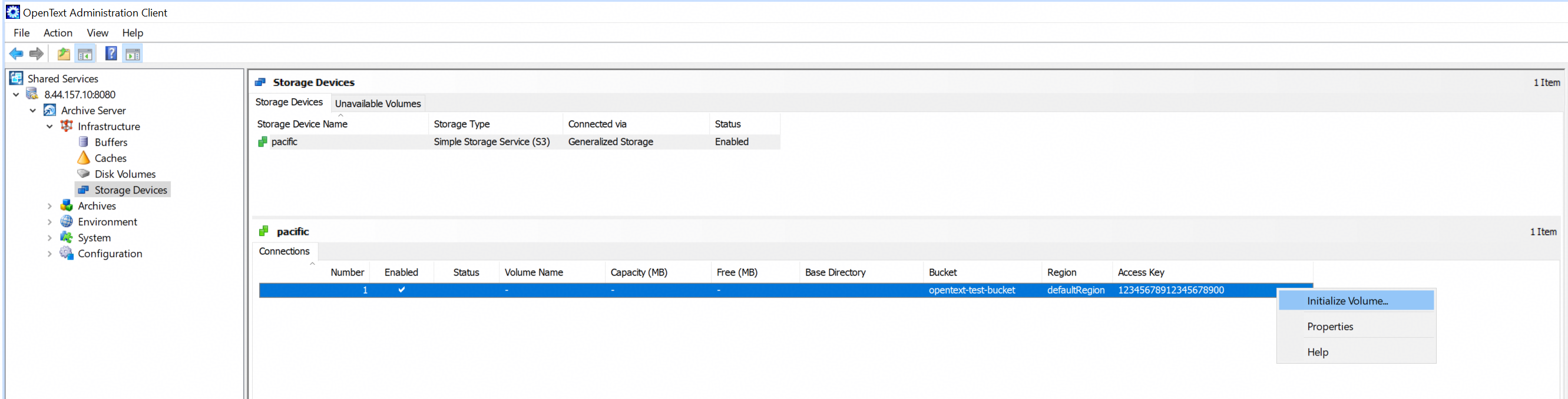The width and height of the screenshot is (1568, 399).
Task: Sort by Storage Device Name column
Action: [x=341, y=124]
